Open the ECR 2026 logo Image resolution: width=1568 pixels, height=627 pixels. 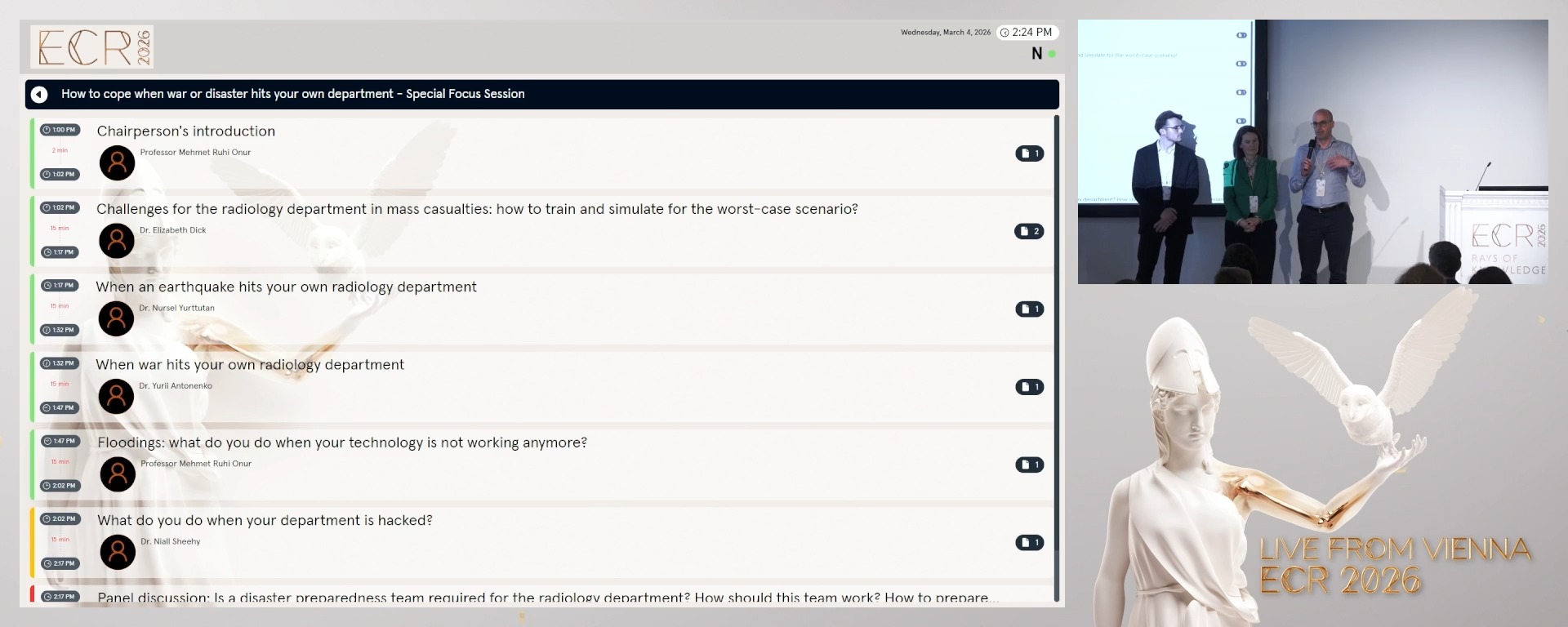[92, 47]
